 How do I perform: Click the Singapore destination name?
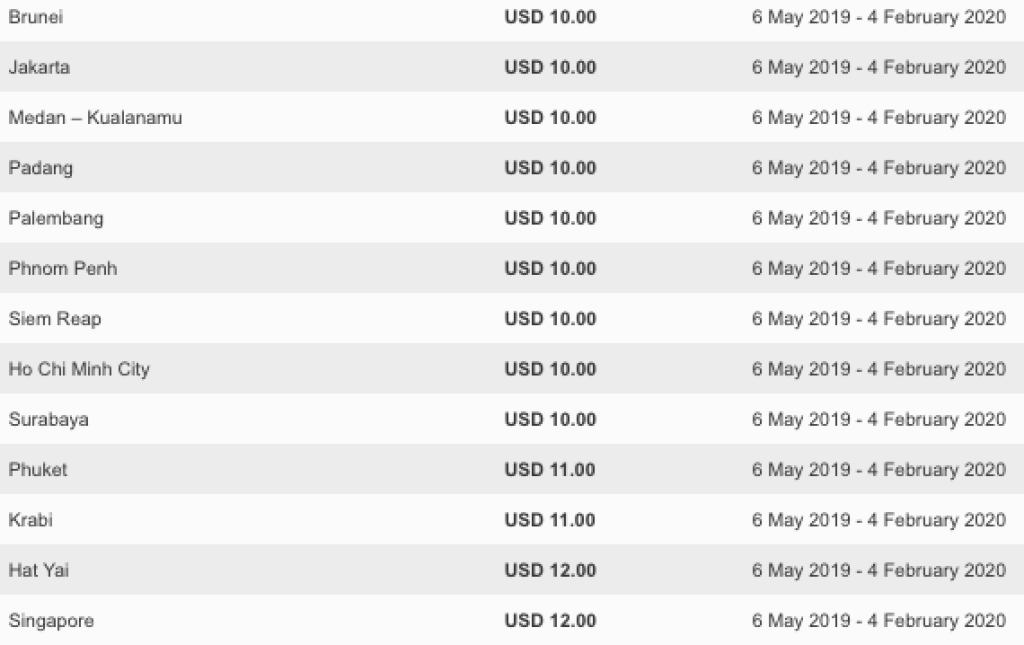pos(51,621)
